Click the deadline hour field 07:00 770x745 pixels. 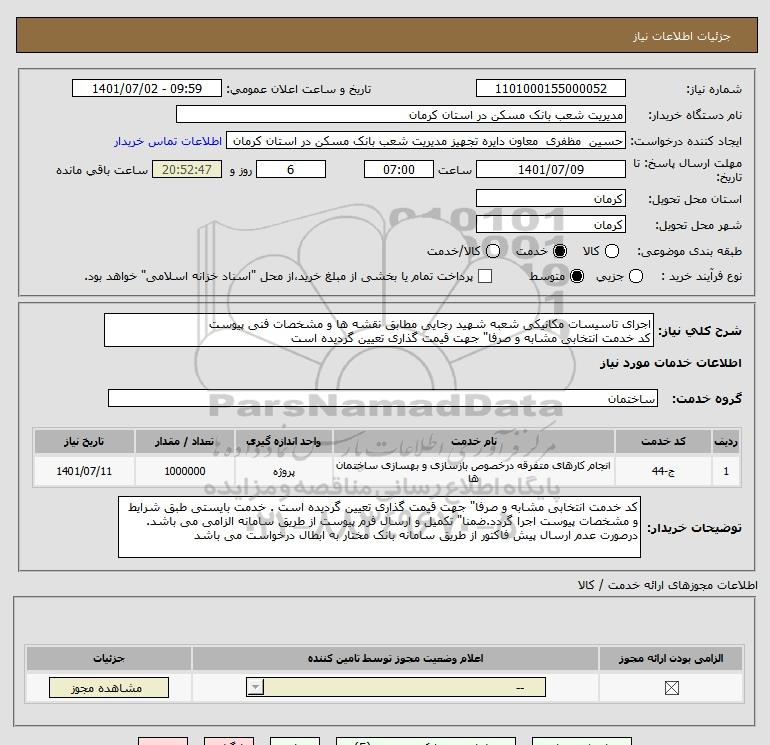[399, 169]
